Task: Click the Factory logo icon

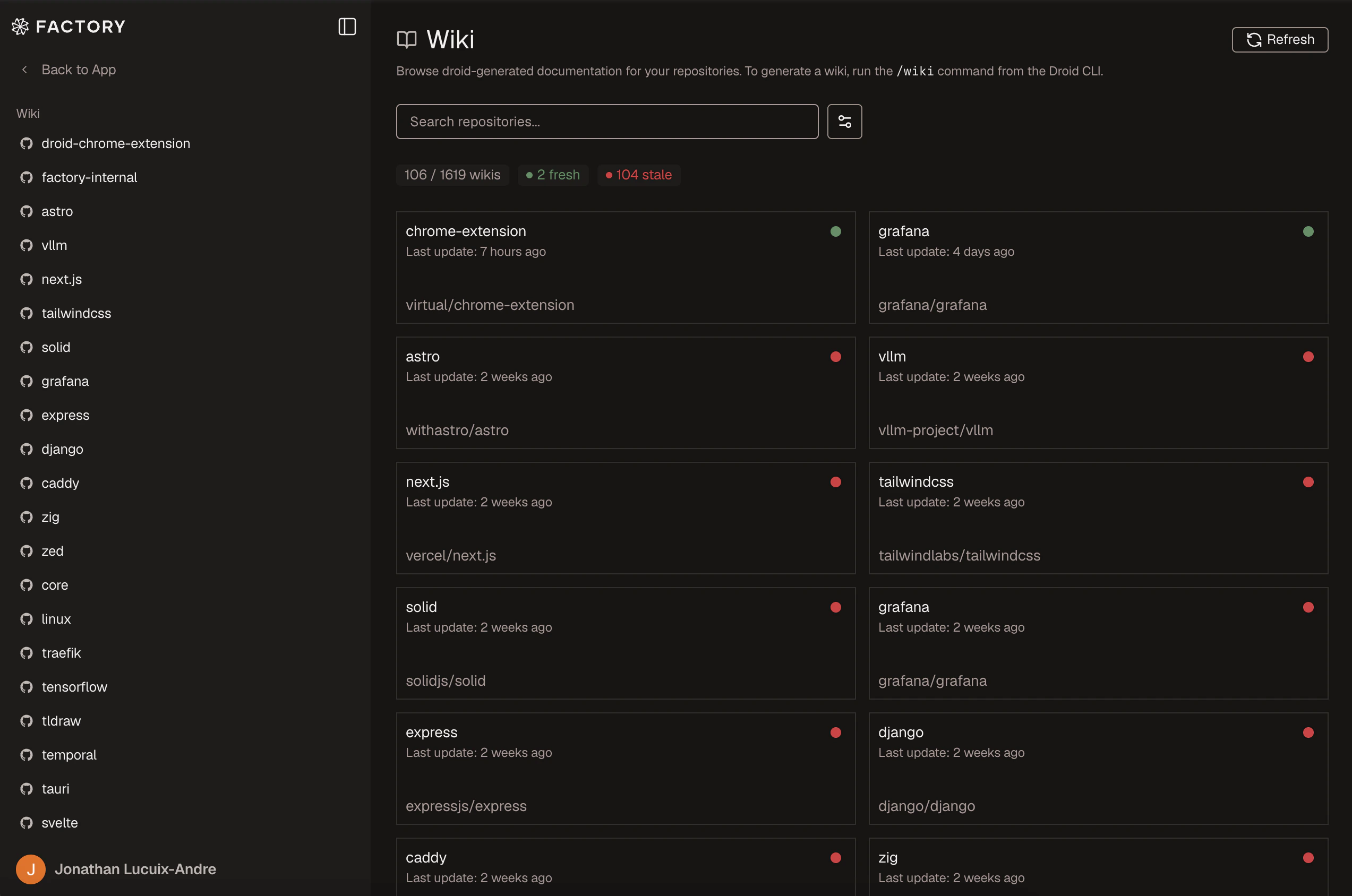Action: tap(20, 27)
